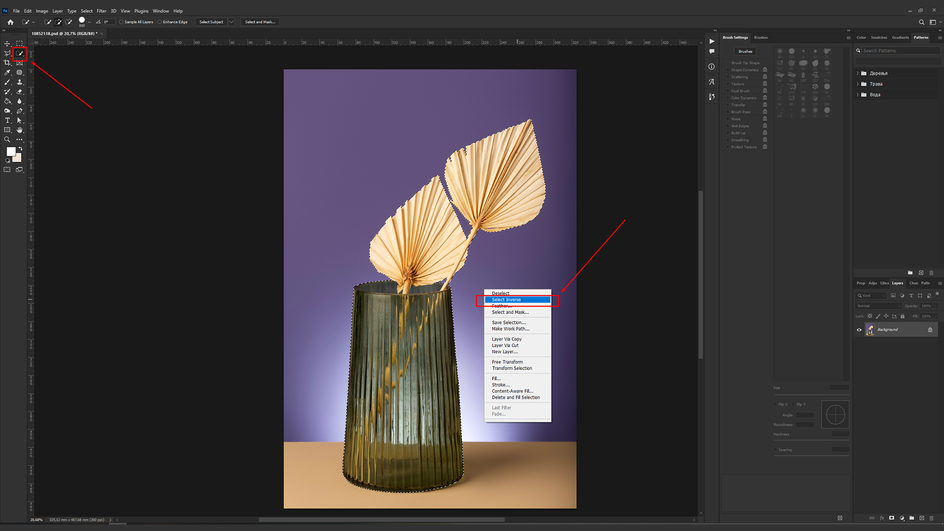Screen dimensions: 944x531
Task: Enable Sample All Layers checkbox
Action: click(121, 22)
